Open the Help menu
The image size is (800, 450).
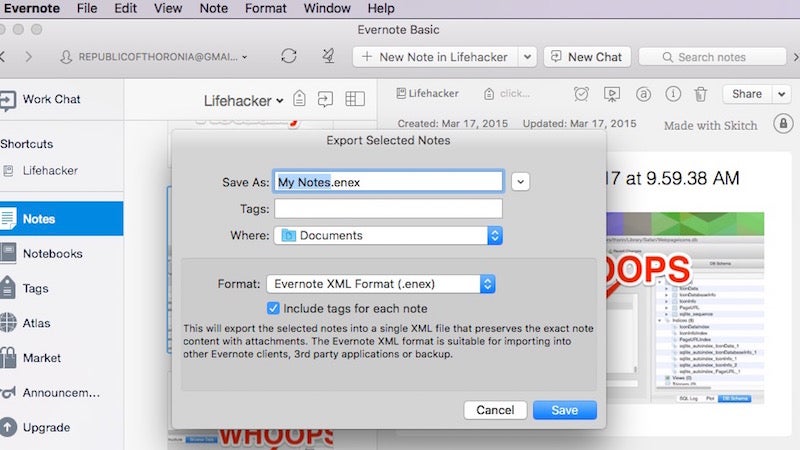pos(381,8)
